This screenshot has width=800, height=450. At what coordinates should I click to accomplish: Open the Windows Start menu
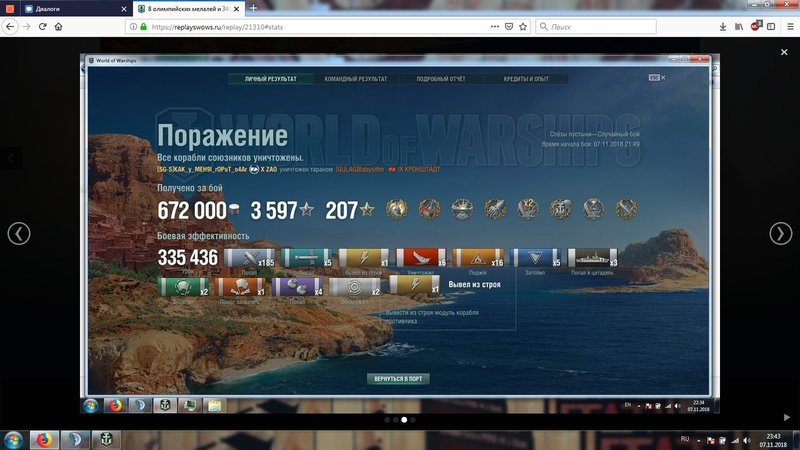click(13, 440)
